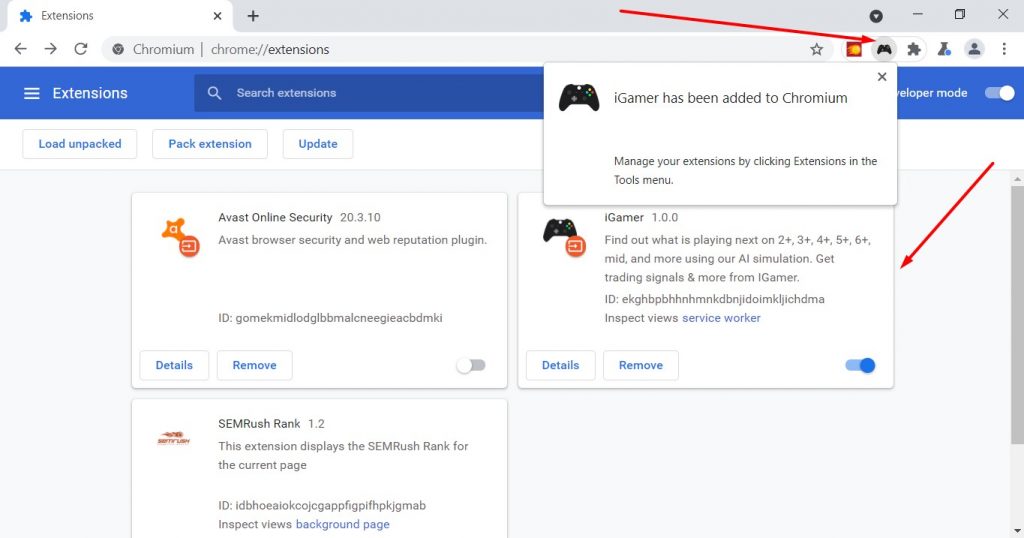
Task: Click the Avast browser security description
Action: coord(353,240)
